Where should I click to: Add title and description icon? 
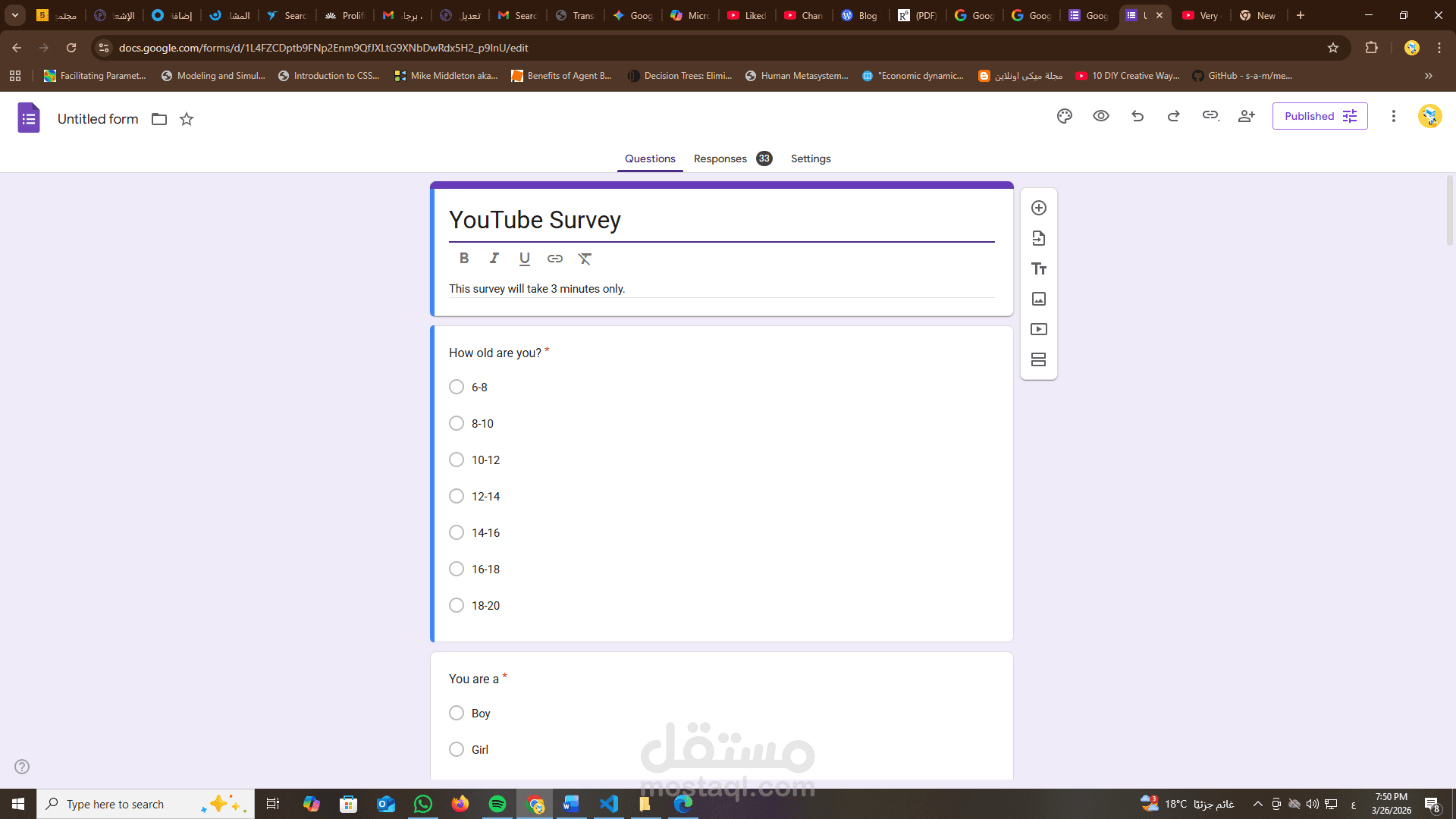pyautogui.click(x=1039, y=268)
